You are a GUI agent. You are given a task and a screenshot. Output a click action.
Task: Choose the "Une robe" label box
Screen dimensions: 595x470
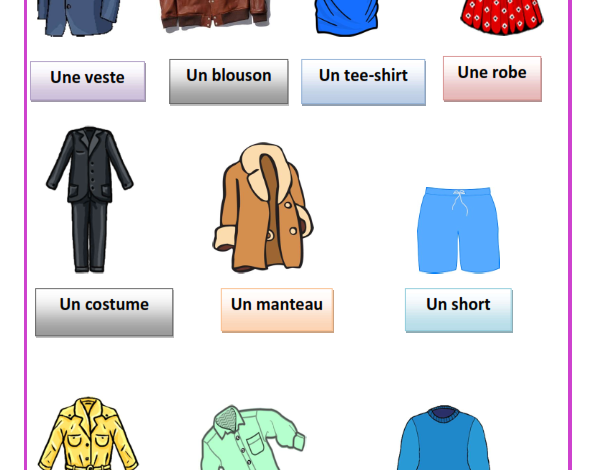click(492, 79)
